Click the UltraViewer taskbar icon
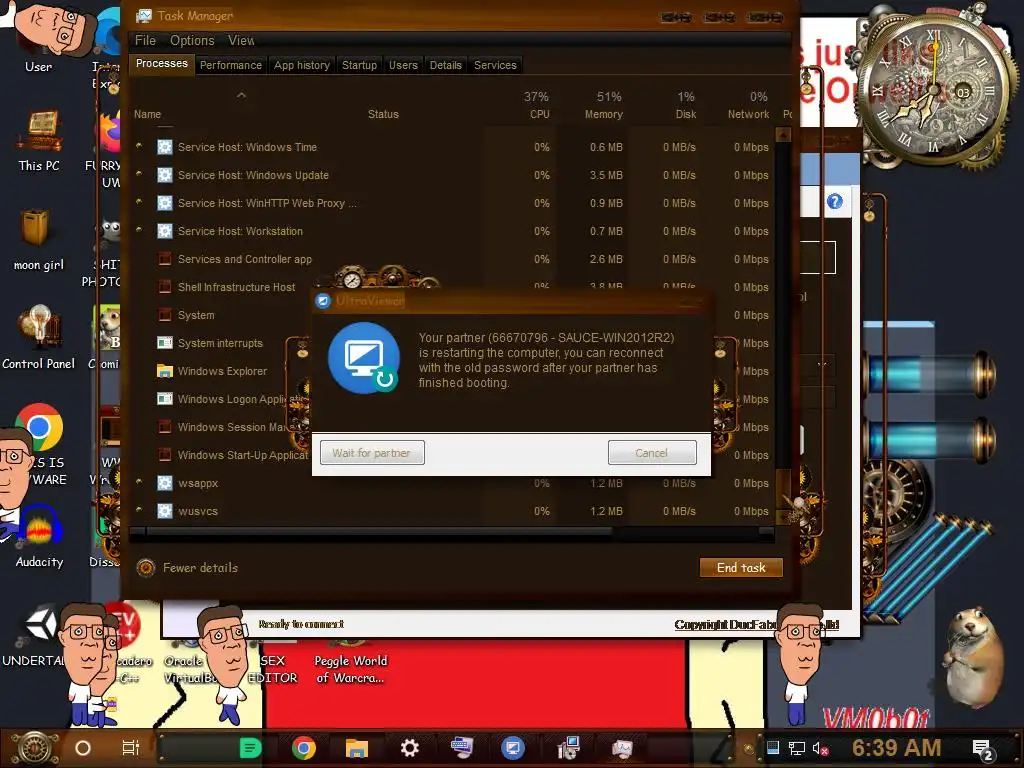Image resolution: width=1024 pixels, height=768 pixels. (x=513, y=748)
